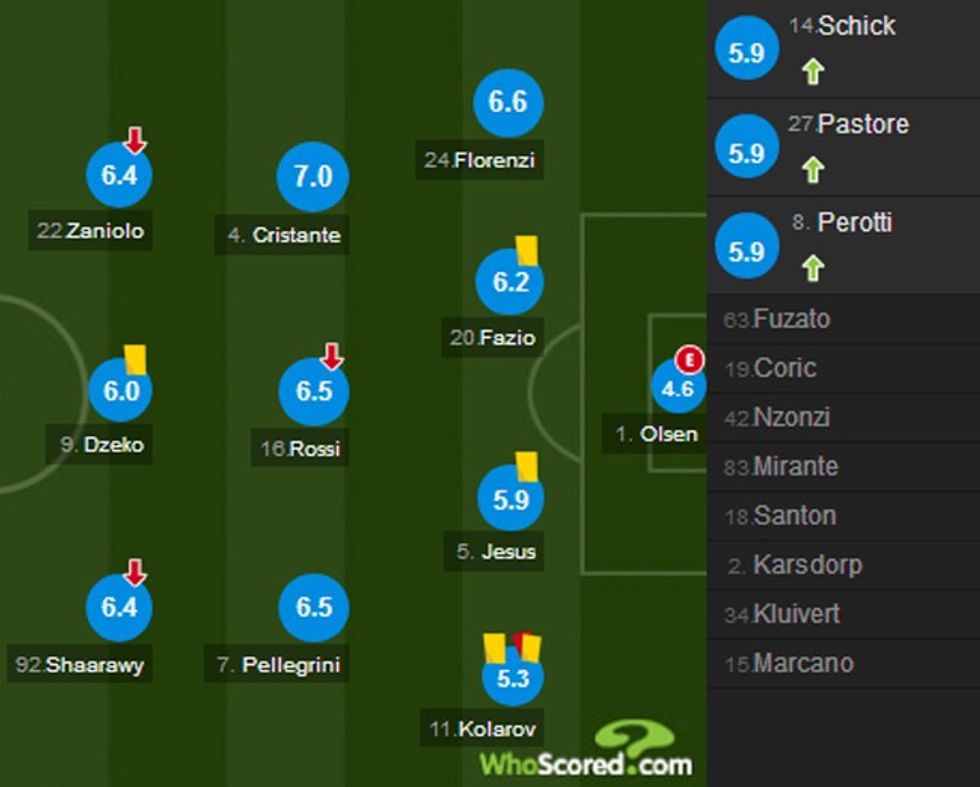
Task: Click the yellow card on Dzeko
Action: [x=135, y=360]
